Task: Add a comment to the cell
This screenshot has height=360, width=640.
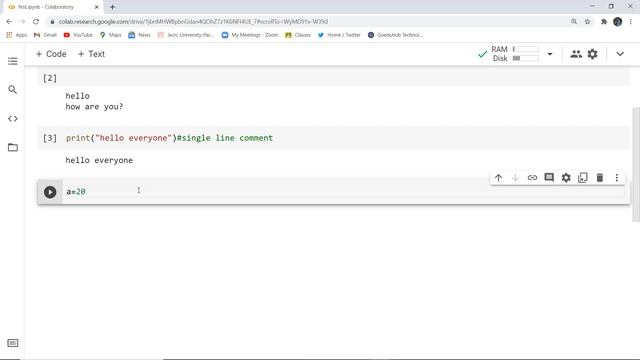Action: (549, 178)
